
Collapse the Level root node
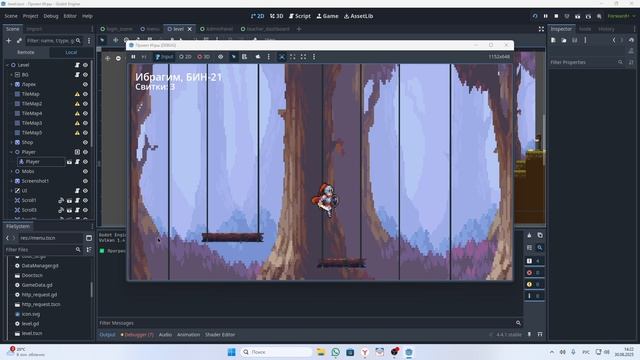tap(7, 65)
